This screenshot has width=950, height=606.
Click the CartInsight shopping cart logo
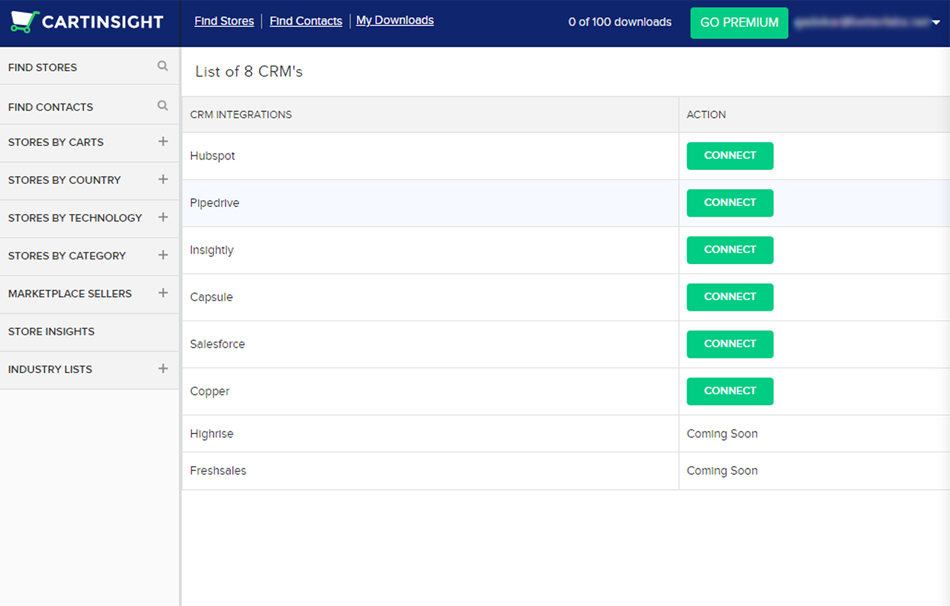(x=24, y=22)
